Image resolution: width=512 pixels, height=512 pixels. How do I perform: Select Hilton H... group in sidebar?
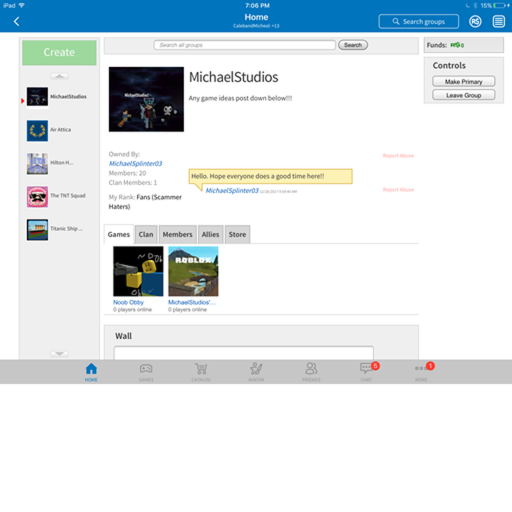coord(50,163)
